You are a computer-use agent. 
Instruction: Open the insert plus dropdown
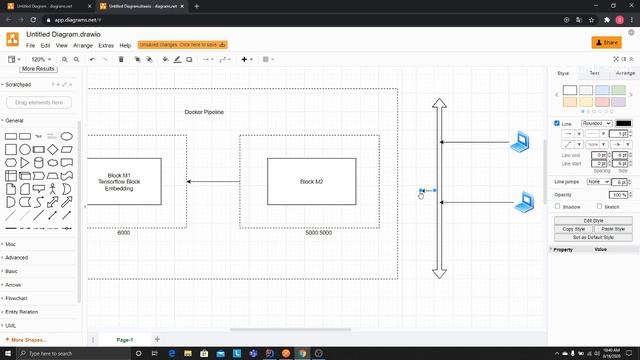(x=247, y=60)
